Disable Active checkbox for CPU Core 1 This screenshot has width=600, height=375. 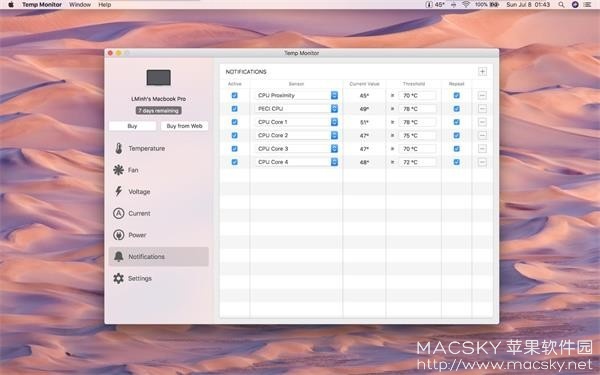click(235, 122)
